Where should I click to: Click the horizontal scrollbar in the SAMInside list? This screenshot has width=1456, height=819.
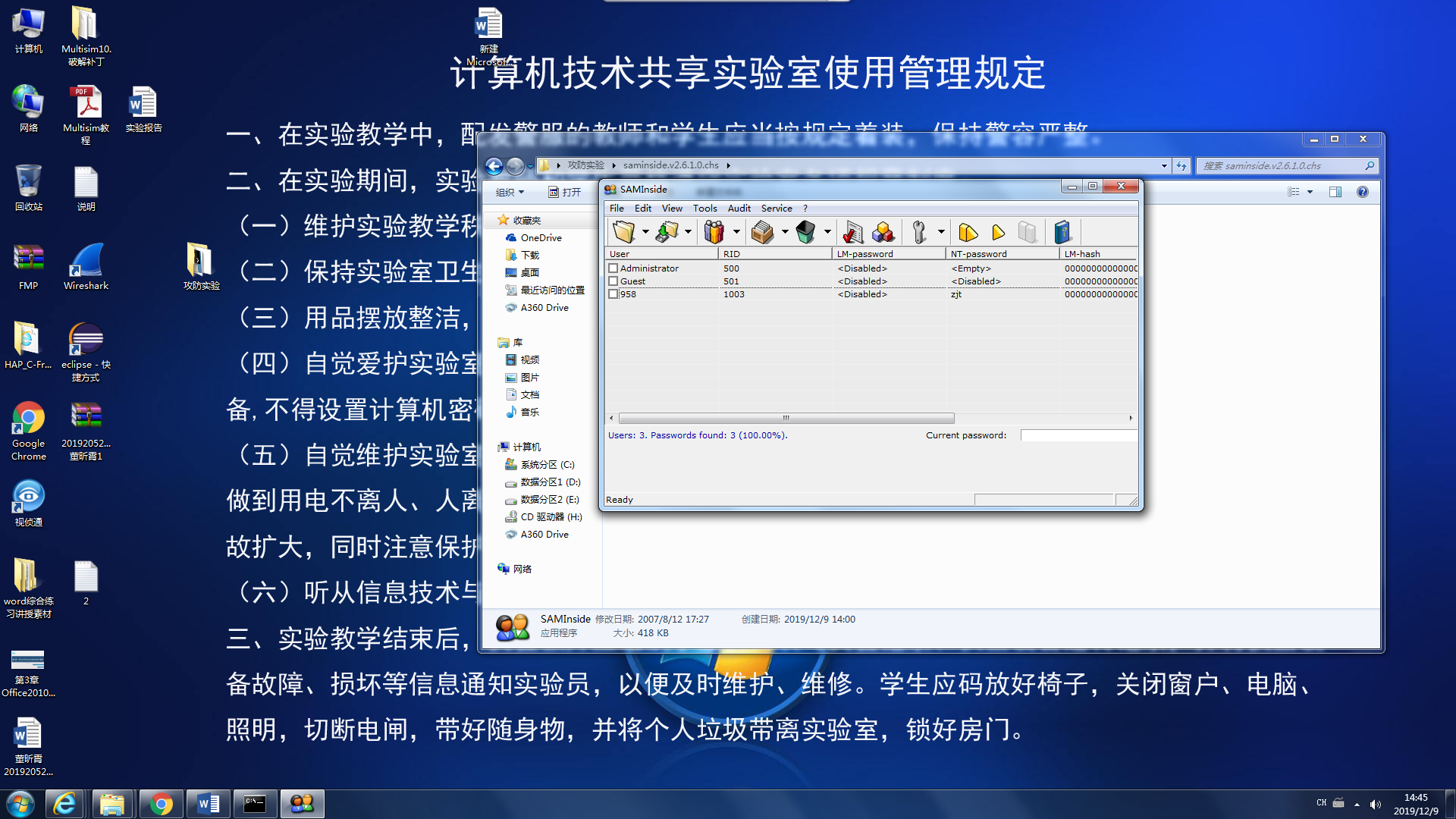pos(786,419)
